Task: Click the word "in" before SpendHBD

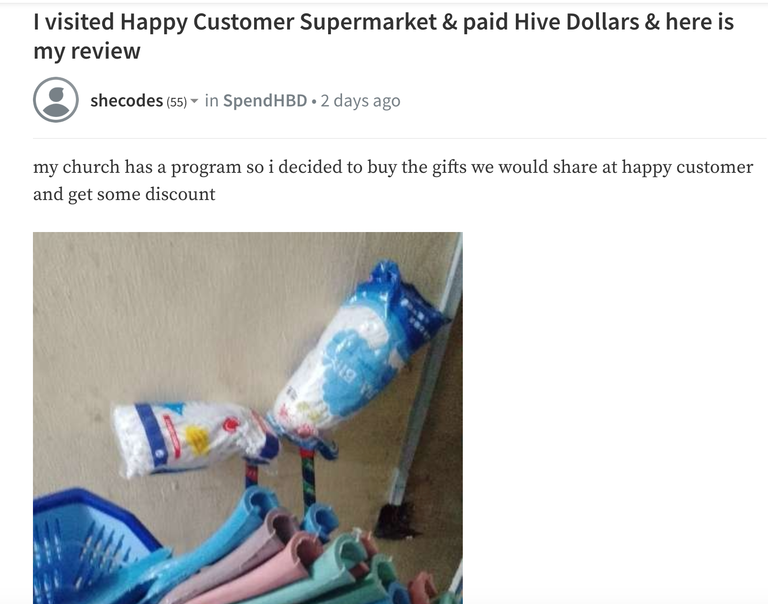Action: click(x=211, y=100)
